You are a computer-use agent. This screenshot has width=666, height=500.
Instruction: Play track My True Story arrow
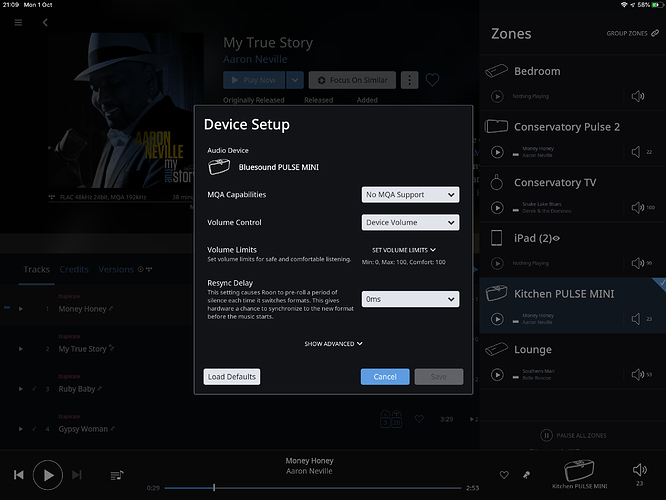(20, 349)
